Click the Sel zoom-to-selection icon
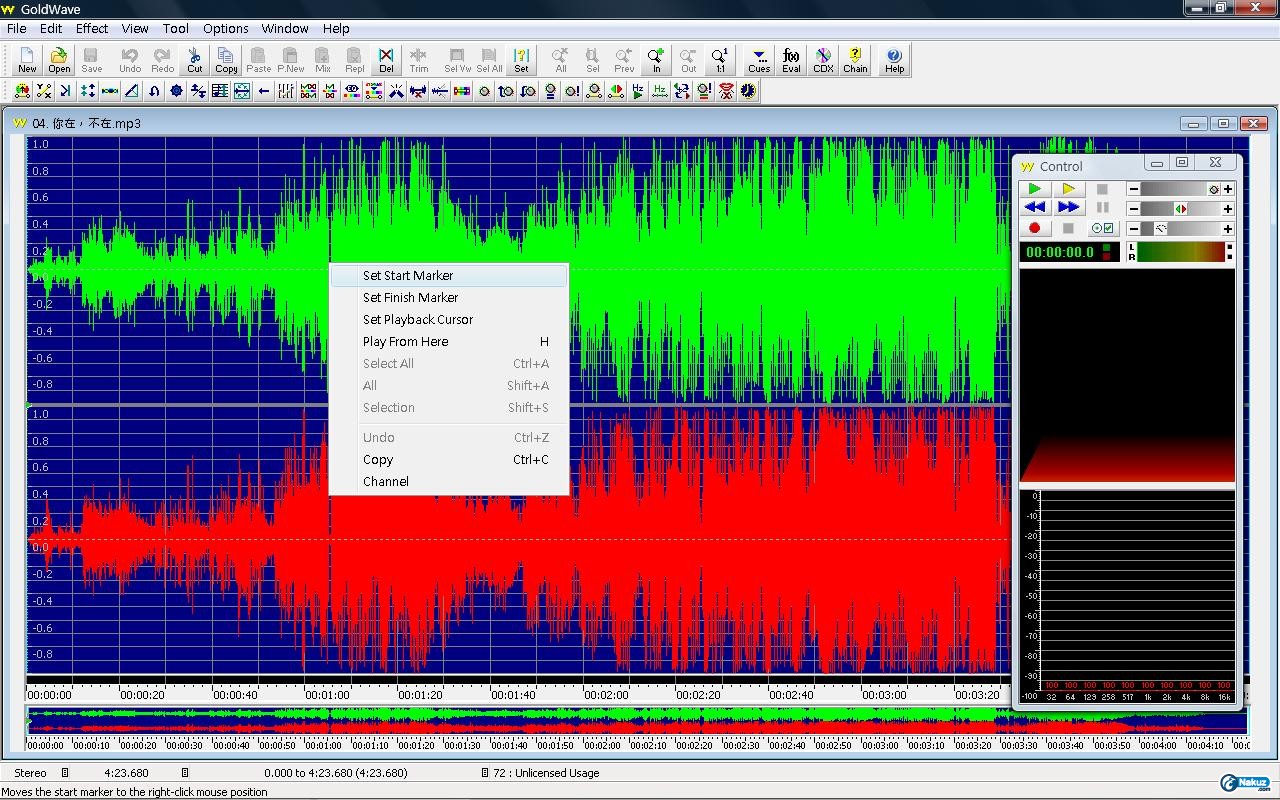This screenshot has width=1280, height=800. pyautogui.click(x=592, y=60)
